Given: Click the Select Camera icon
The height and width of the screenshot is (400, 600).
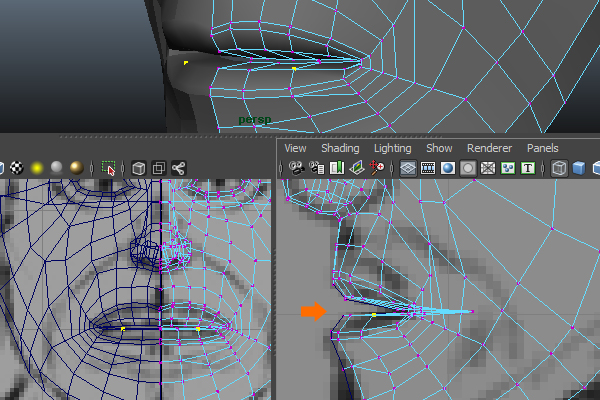Looking at the screenshot, I should pyautogui.click(x=296, y=168).
